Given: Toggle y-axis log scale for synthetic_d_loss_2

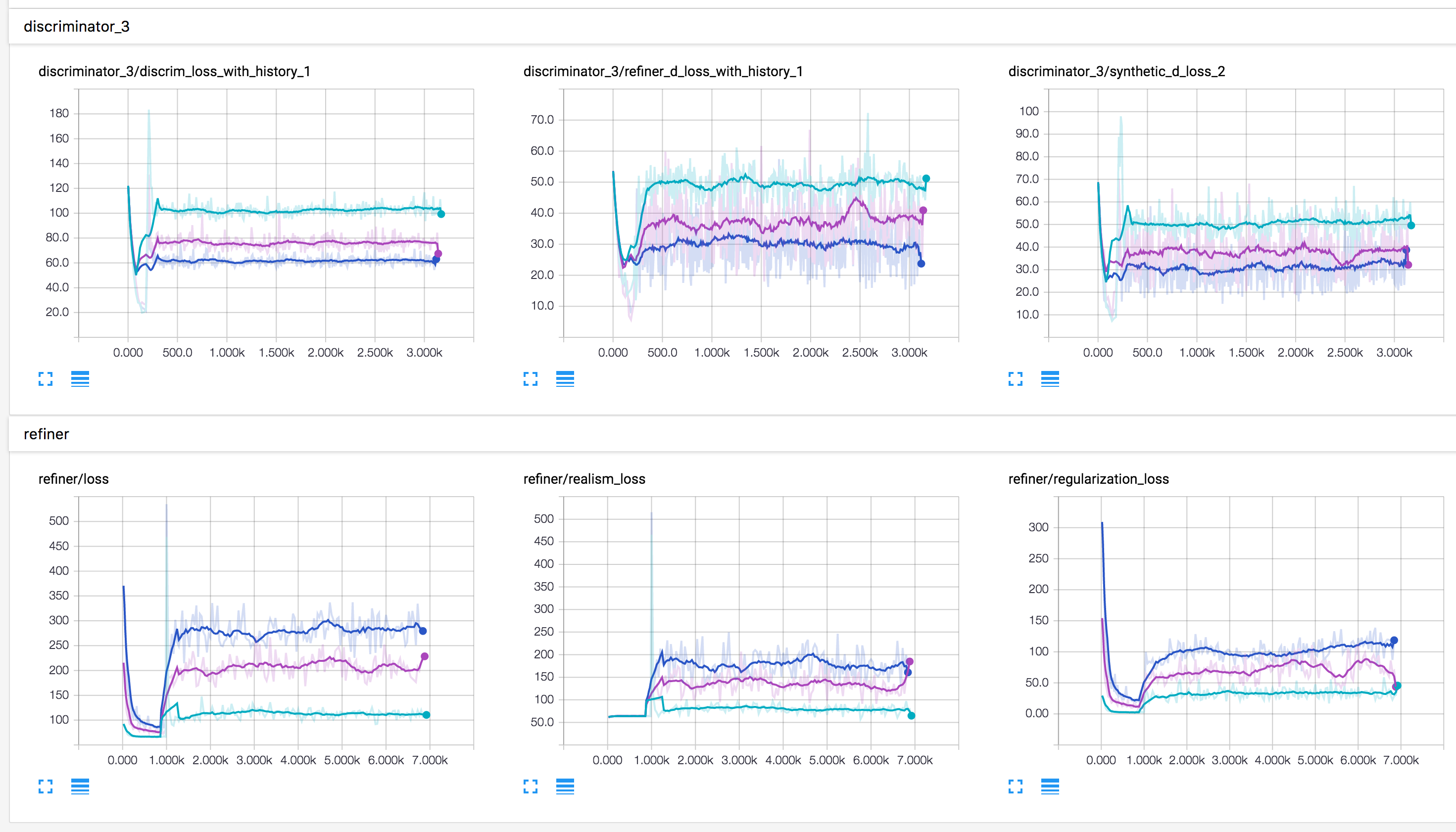Looking at the screenshot, I should click(1050, 379).
